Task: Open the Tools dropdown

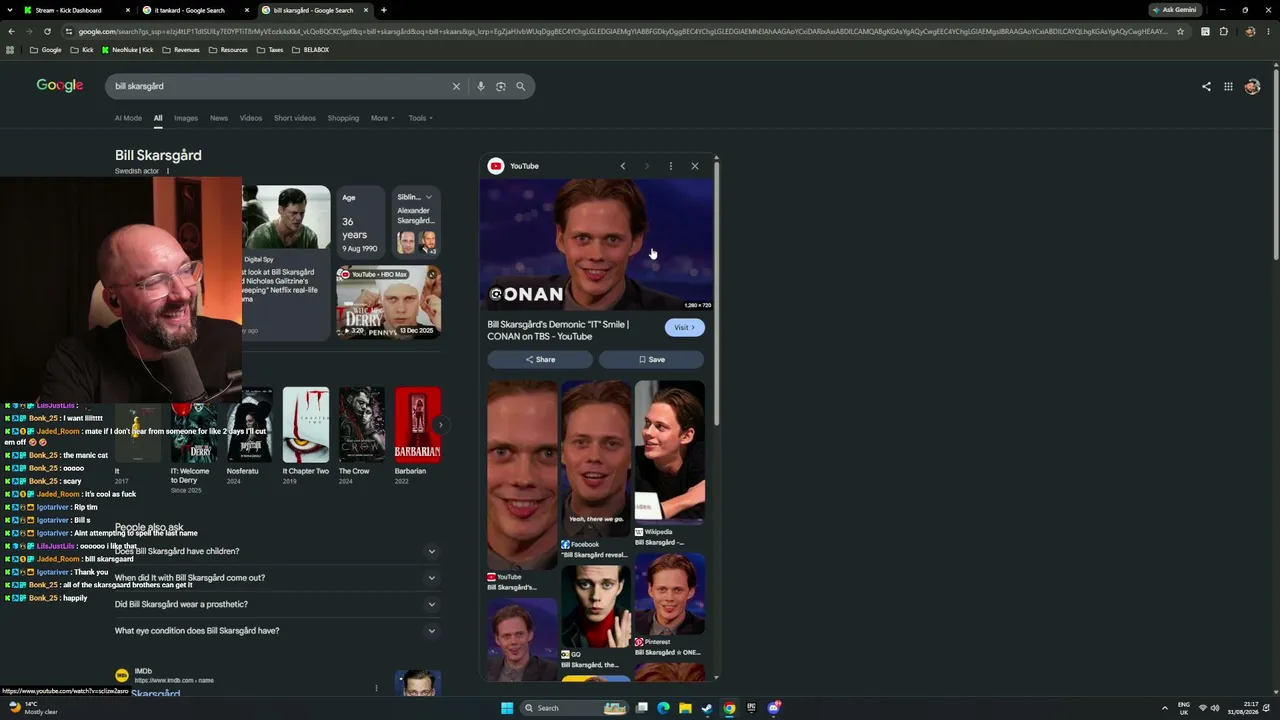Action: (420, 118)
